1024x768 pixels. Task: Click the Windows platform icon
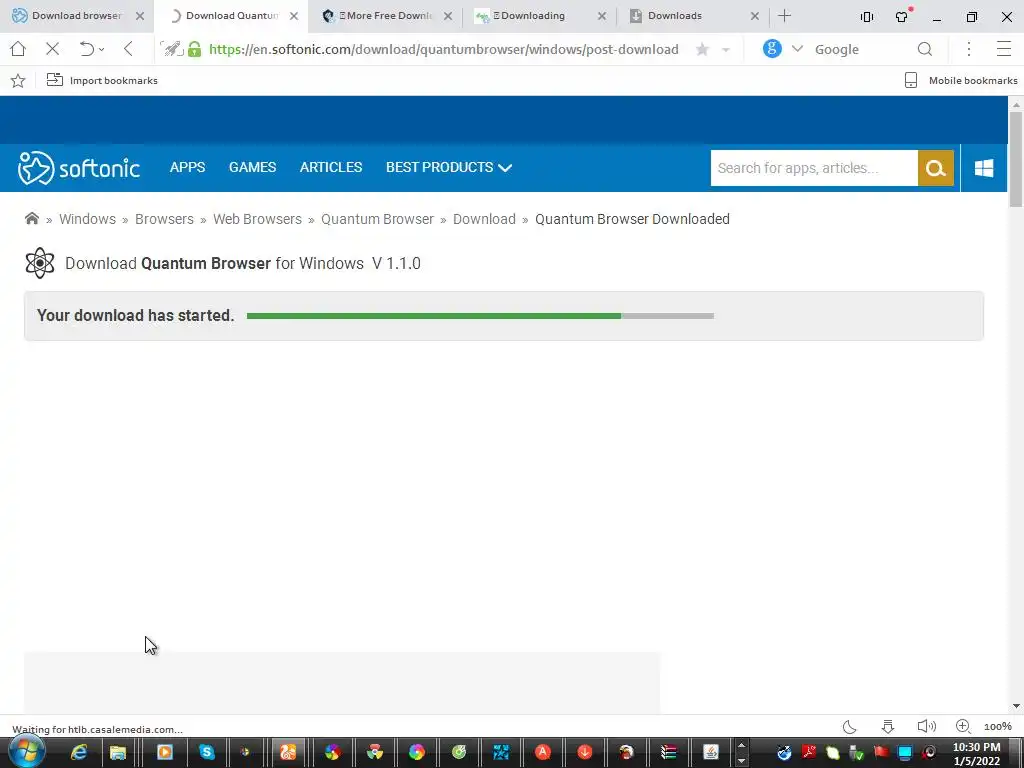[x=984, y=168]
